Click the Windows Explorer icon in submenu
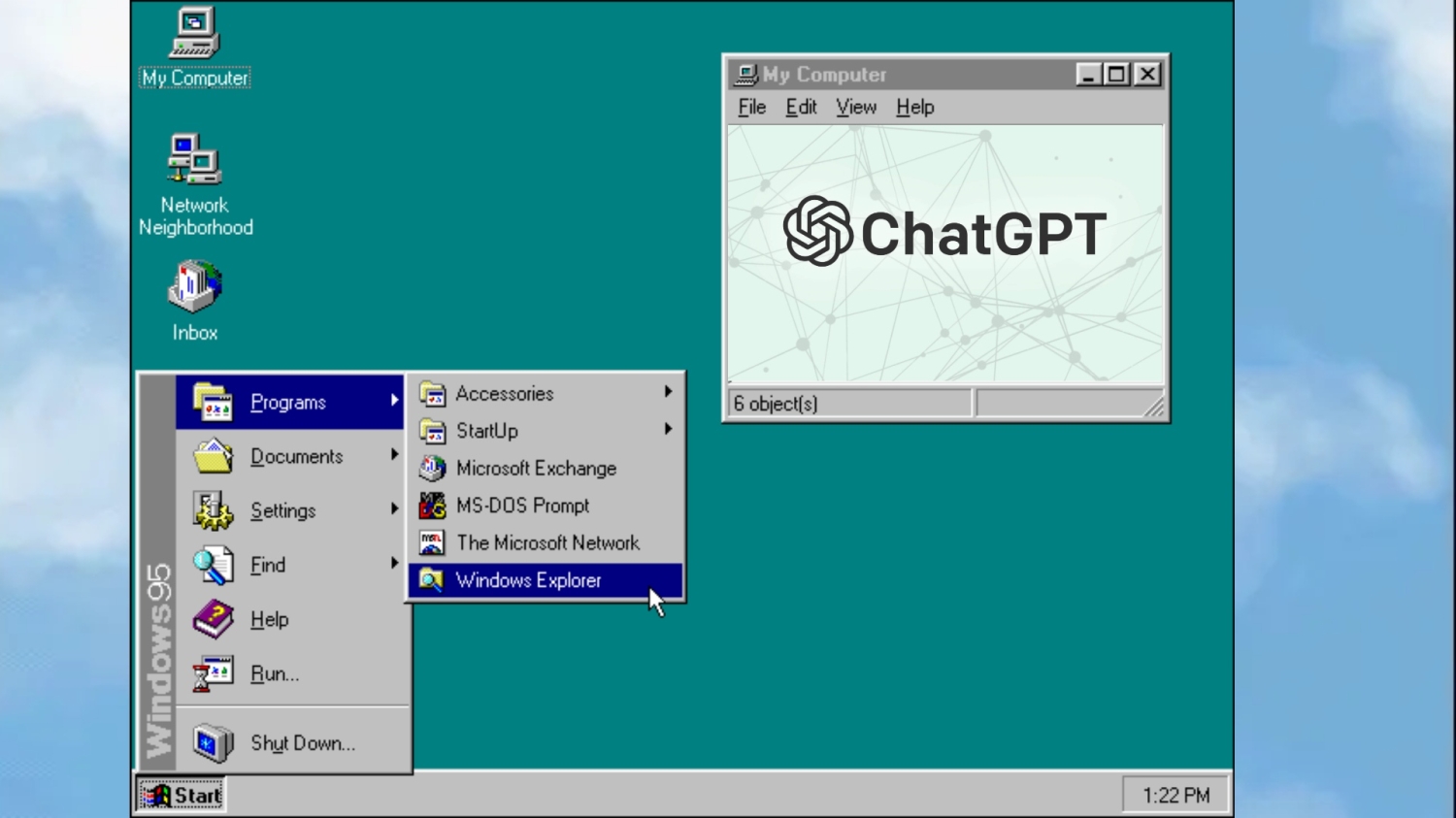Screen dimensions: 1456x818 point(432,580)
